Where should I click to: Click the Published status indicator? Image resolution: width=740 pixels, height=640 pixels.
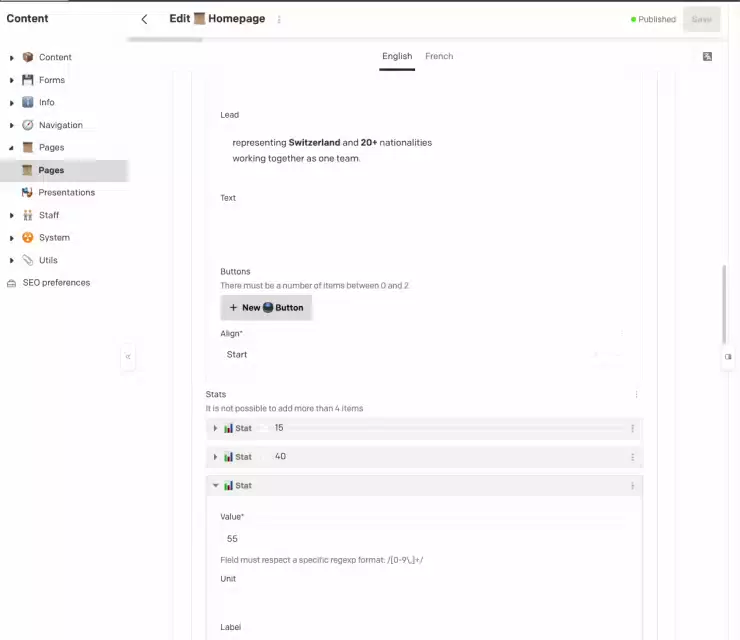click(653, 19)
